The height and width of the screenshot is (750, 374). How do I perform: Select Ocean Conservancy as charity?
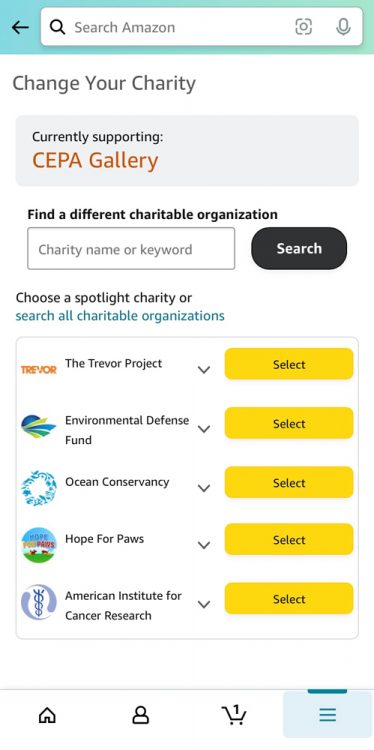click(289, 483)
